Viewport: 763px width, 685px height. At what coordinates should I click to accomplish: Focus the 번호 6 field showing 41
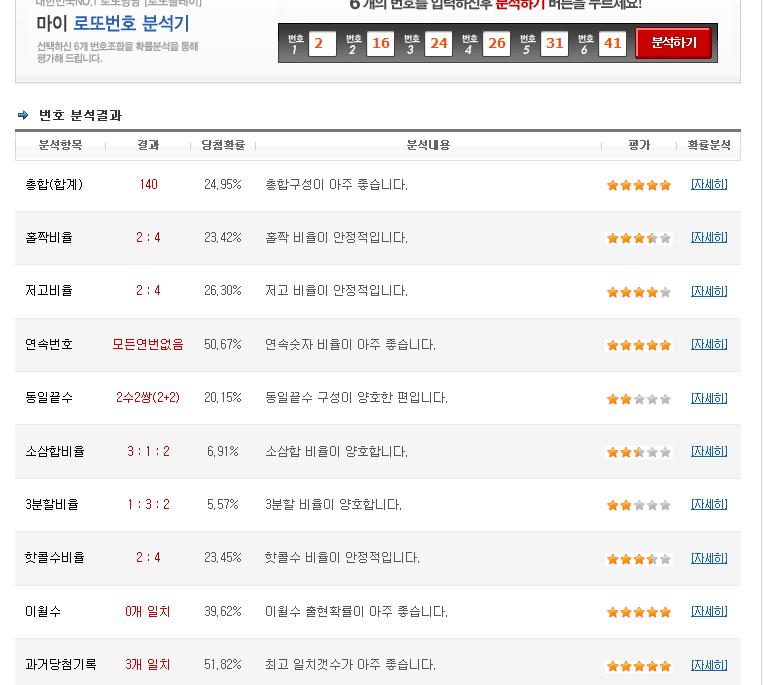click(x=613, y=43)
